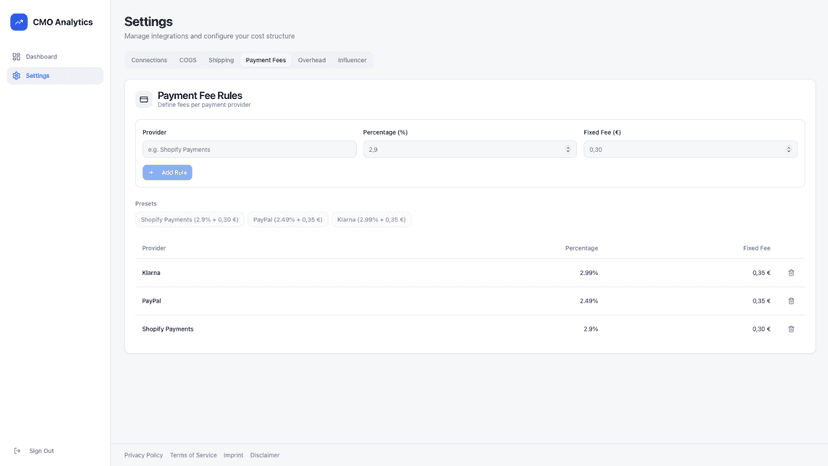The width and height of the screenshot is (828, 466).
Task: Switch to the COGS tab
Action: tap(187, 60)
